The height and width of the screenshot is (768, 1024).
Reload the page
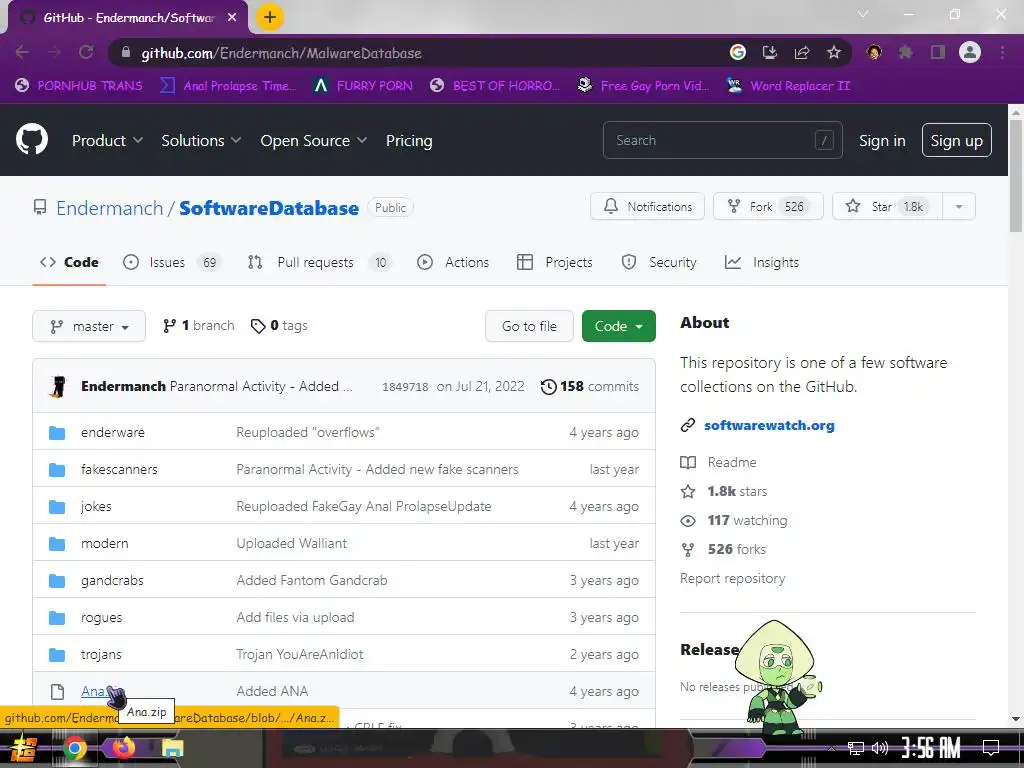pos(86,52)
